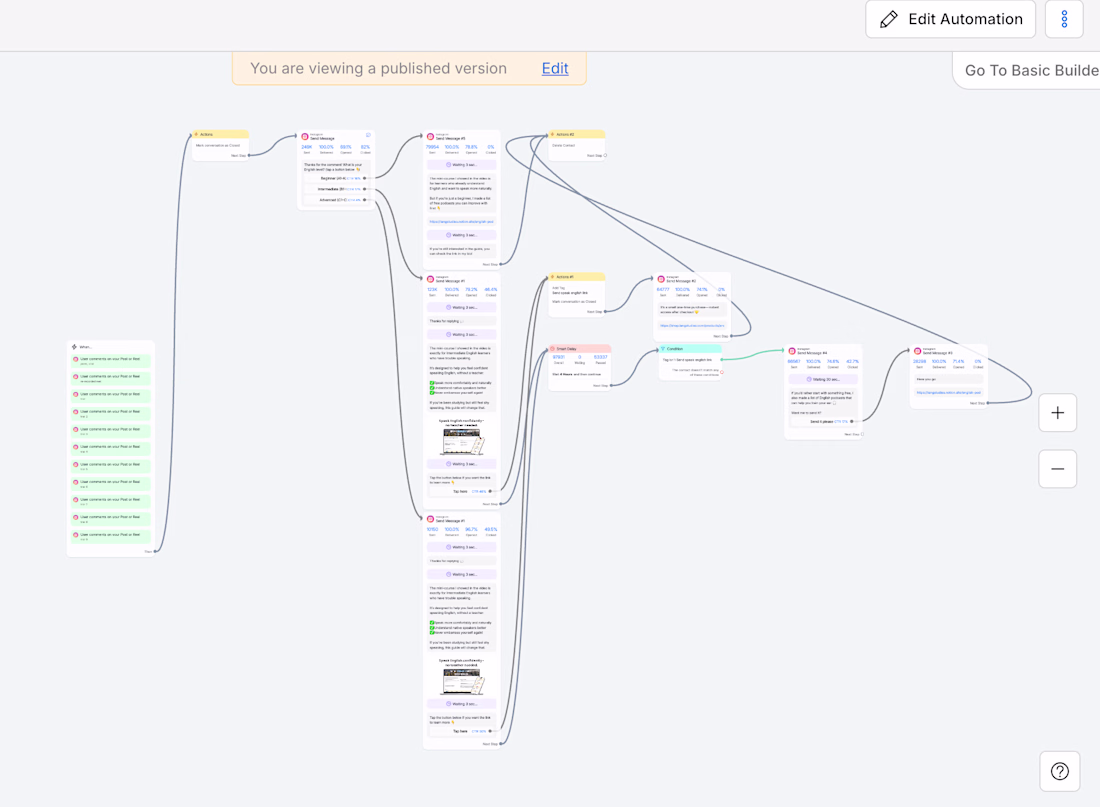Click the Intermediate button option
This screenshot has height=807, width=1100.
coord(336,189)
